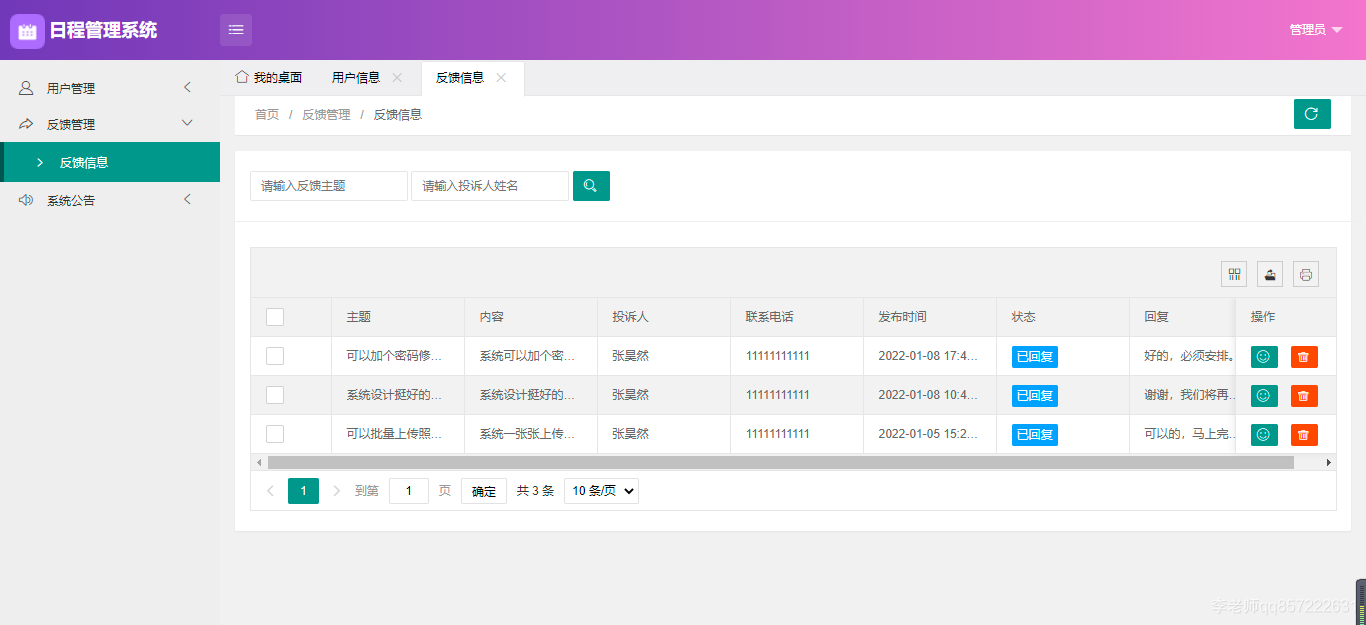
Task: Delete the 2022-01-08 10:4 feedback row
Action: point(1304,396)
